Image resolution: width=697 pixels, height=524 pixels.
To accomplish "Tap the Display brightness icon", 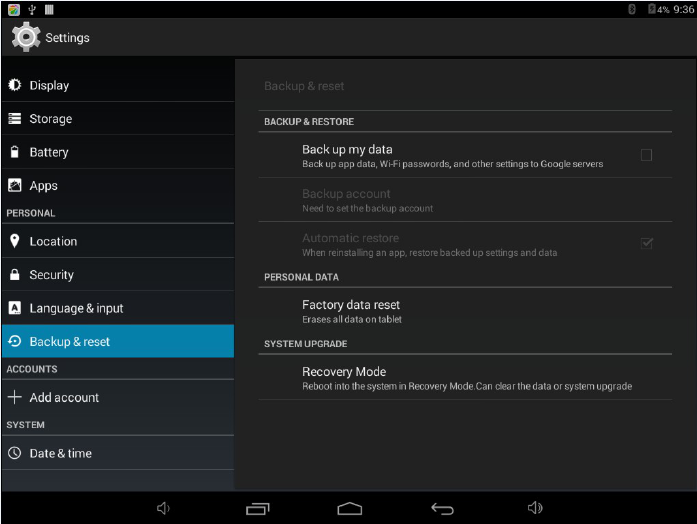I will [x=15, y=84].
